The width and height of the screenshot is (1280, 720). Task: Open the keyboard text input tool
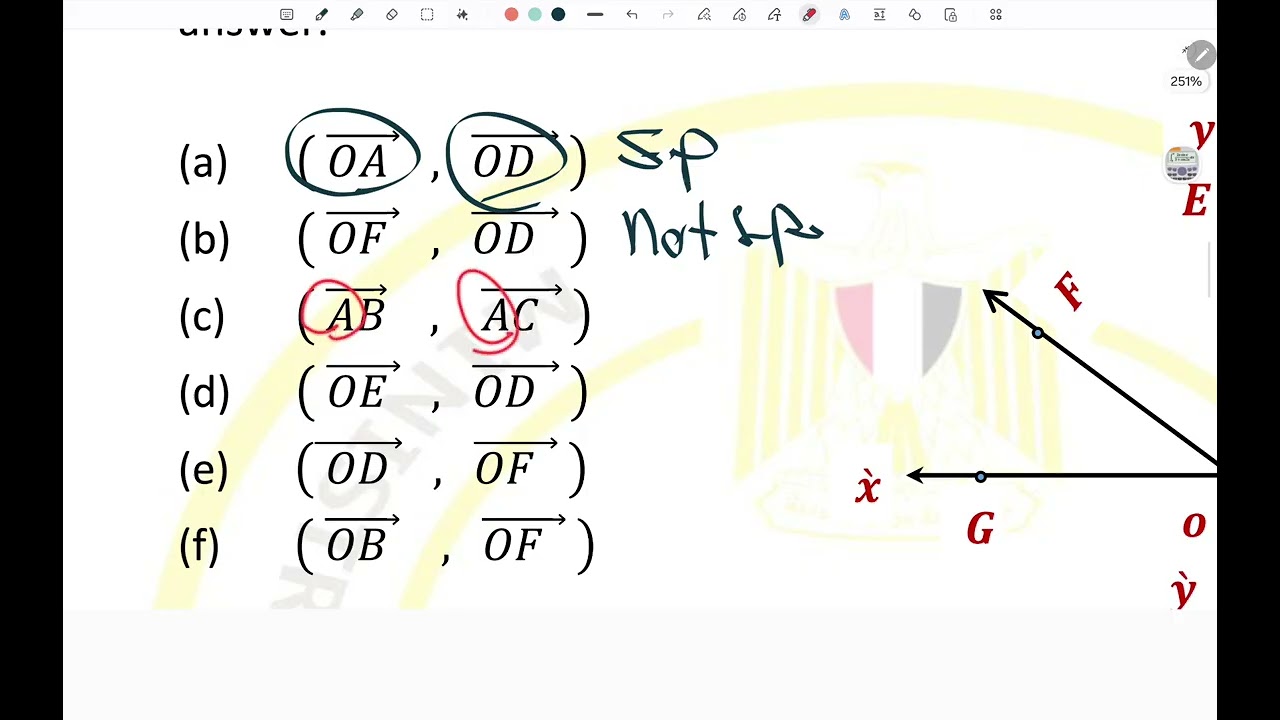287,15
